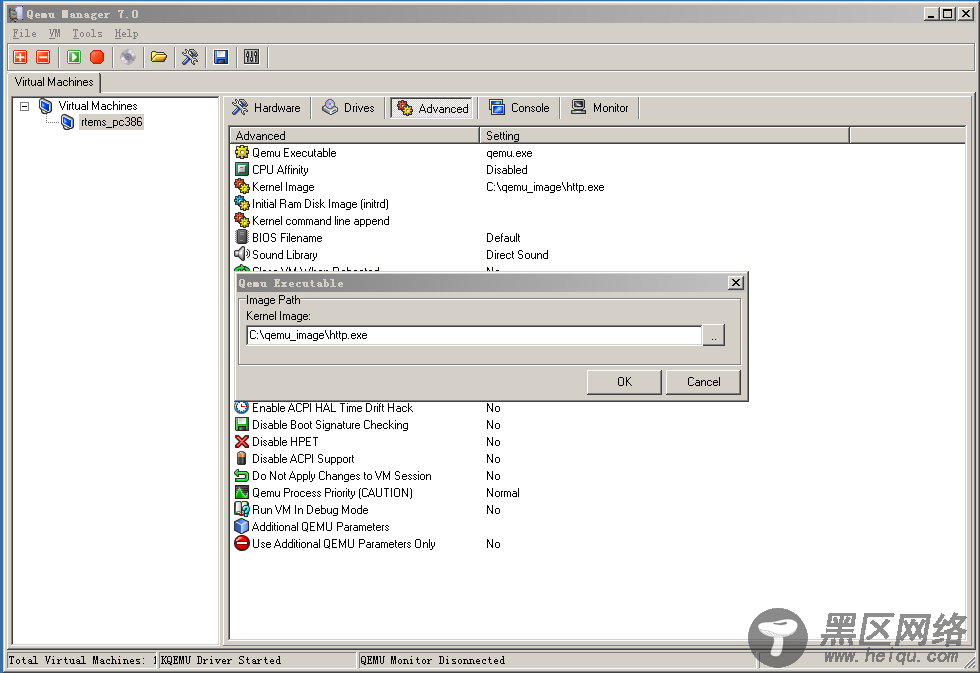
Task: Click the Direct Sound setting value
Action: pos(517,255)
